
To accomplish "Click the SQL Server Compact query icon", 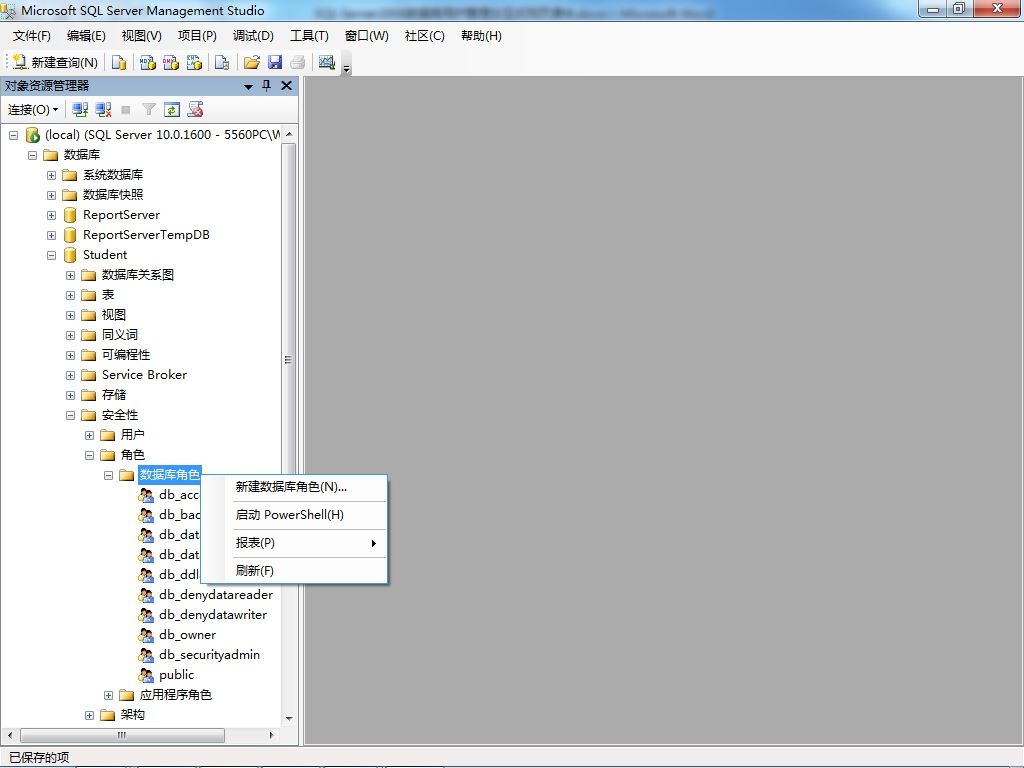I will coord(222,62).
